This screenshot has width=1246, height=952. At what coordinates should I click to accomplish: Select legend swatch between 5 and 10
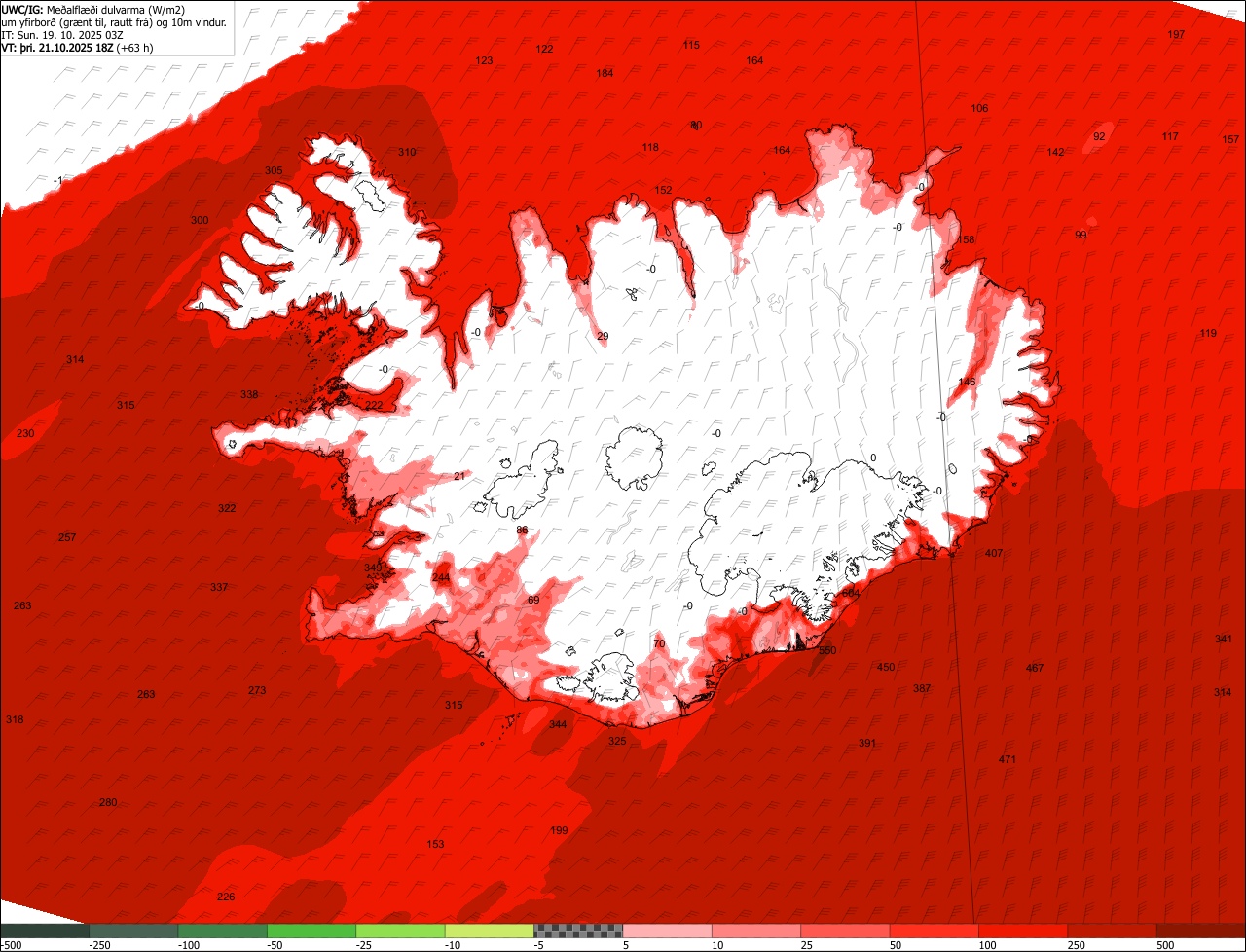[x=667, y=931]
